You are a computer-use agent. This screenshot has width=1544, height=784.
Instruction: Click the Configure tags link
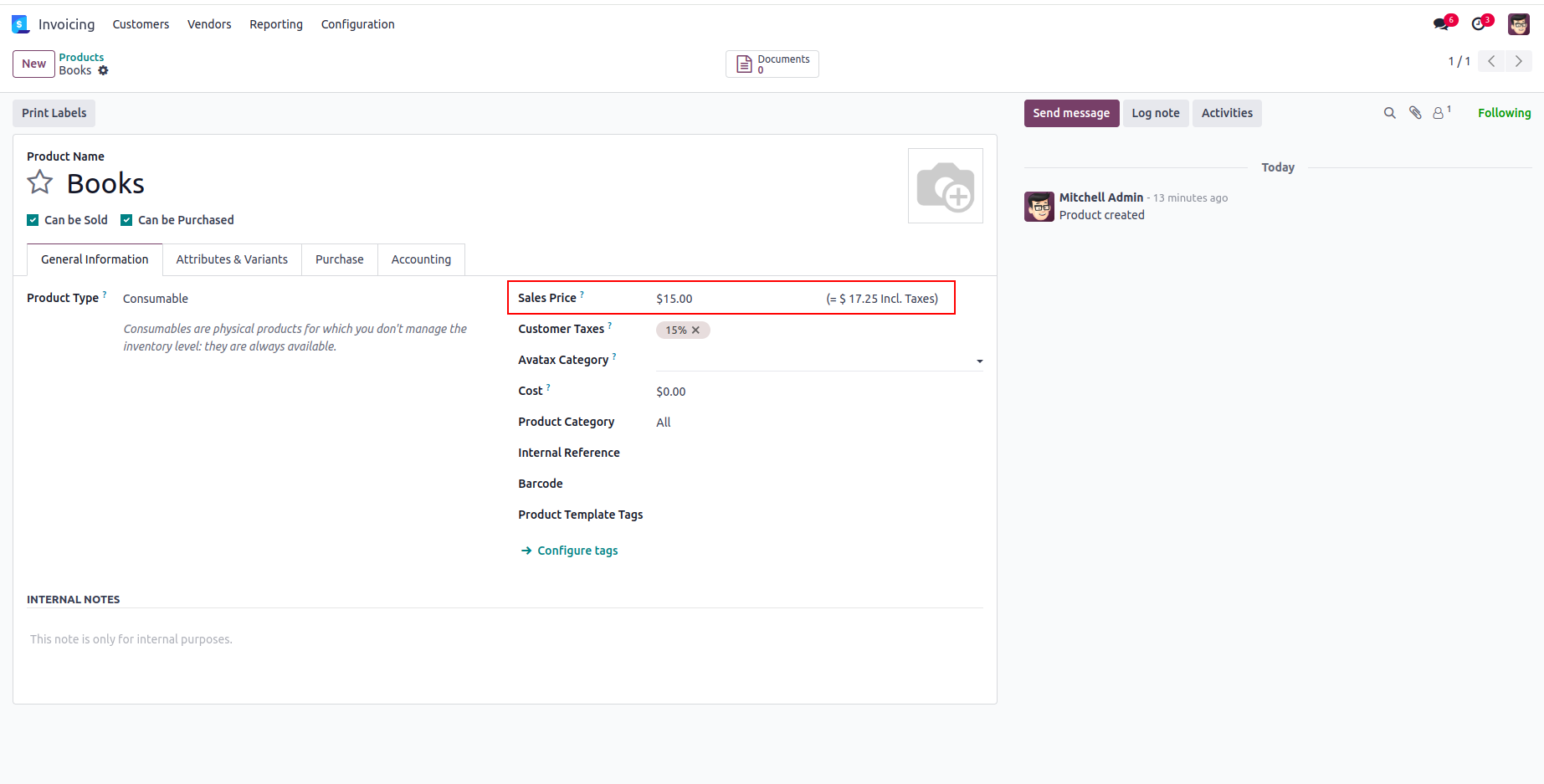(x=577, y=551)
